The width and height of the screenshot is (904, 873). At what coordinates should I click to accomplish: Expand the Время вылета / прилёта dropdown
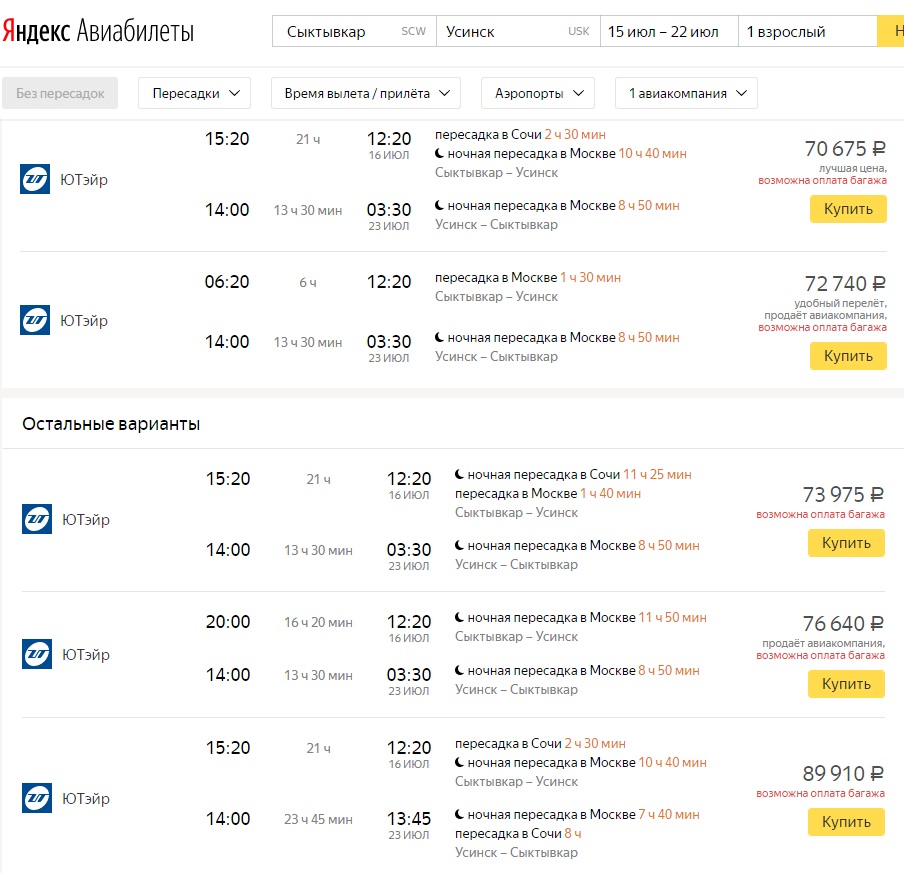point(365,93)
